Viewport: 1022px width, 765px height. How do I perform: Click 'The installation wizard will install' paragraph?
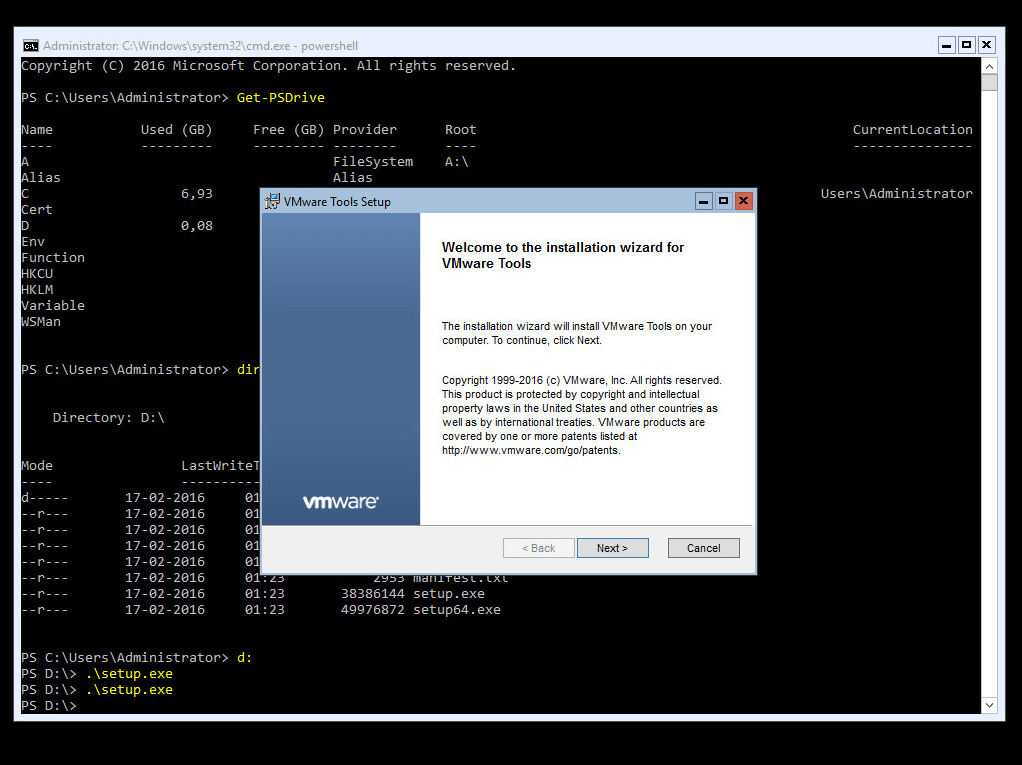(x=577, y=333)
